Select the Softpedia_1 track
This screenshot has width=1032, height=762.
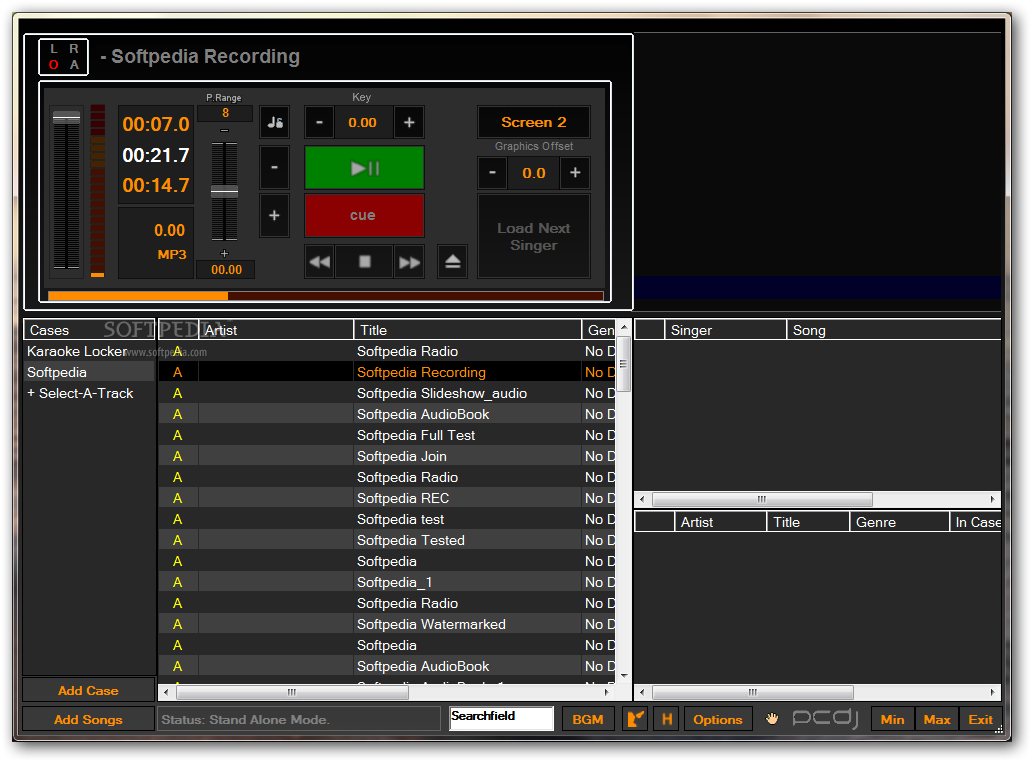click(387, 583)
